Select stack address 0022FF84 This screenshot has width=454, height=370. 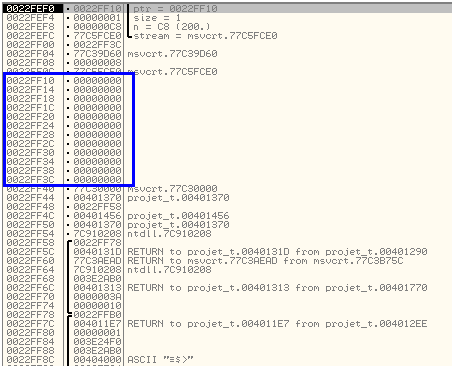click(30, 341)
